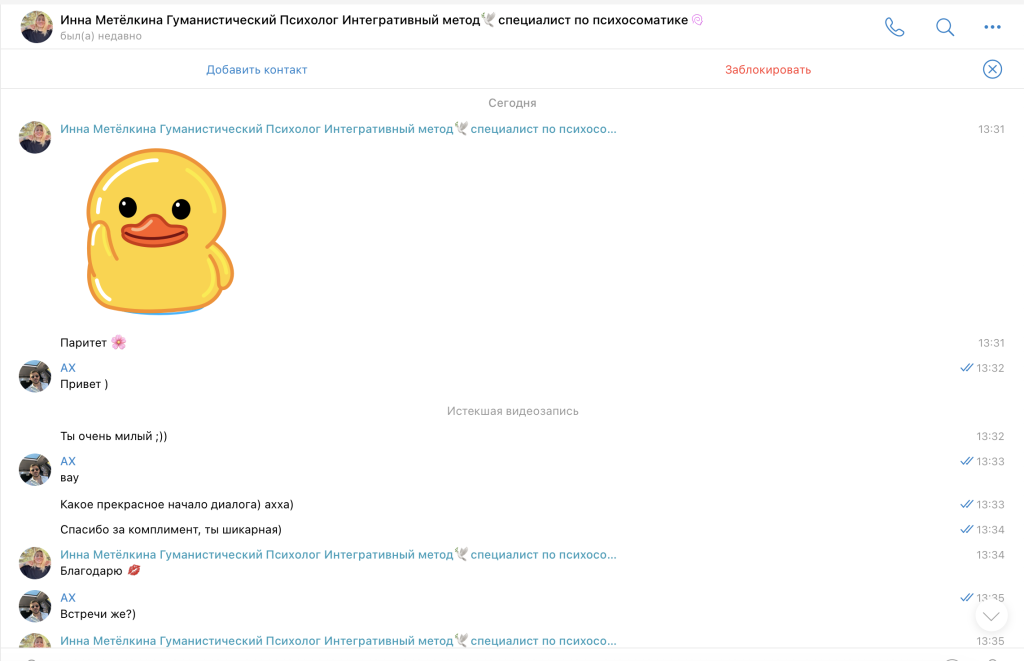Viewport: 1024px width, 661px height.
Task: Jump to latest messages with down chevron
Action: click(x=991, y=617)
